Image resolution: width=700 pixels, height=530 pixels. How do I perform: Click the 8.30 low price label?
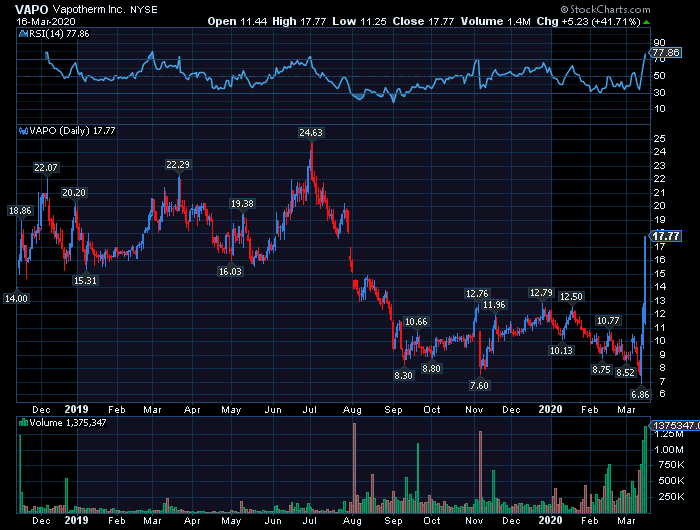403,376
